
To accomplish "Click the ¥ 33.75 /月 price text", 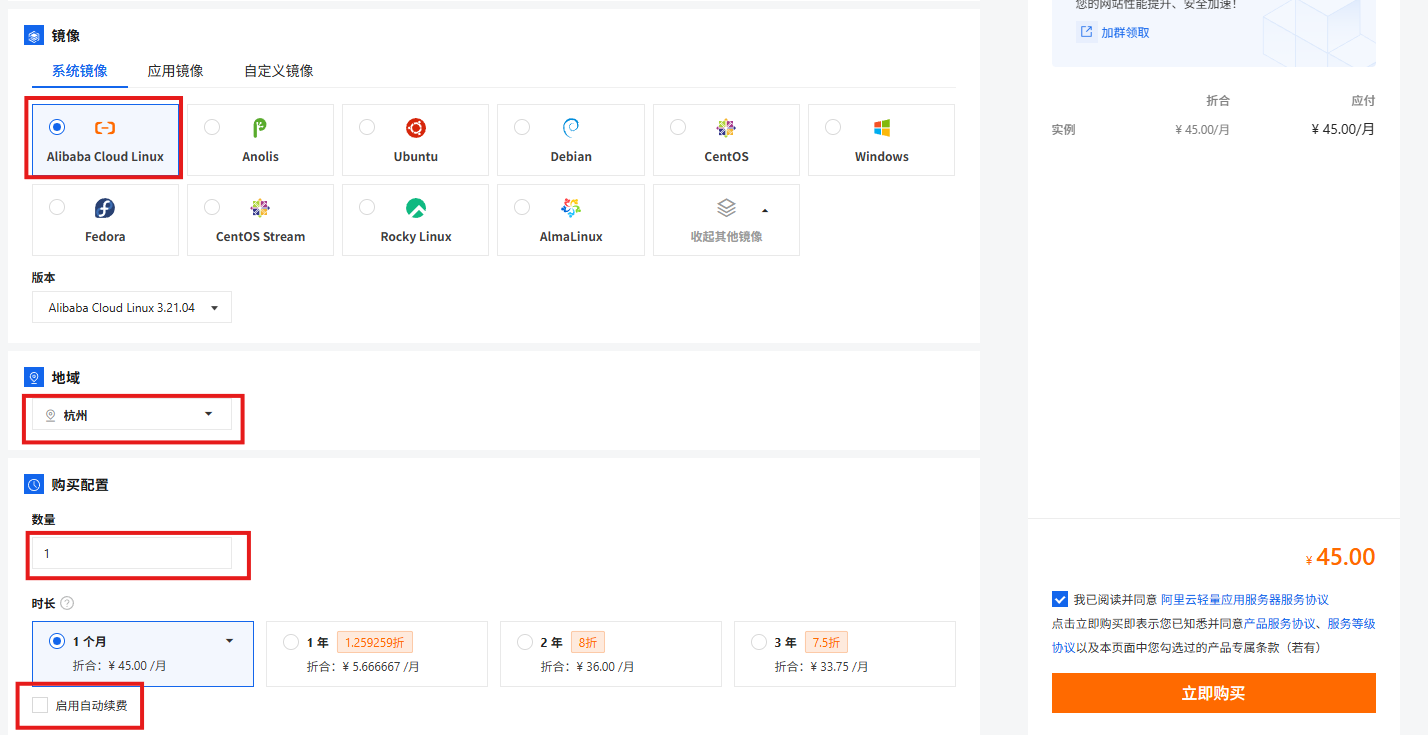I will coord(838,666).
